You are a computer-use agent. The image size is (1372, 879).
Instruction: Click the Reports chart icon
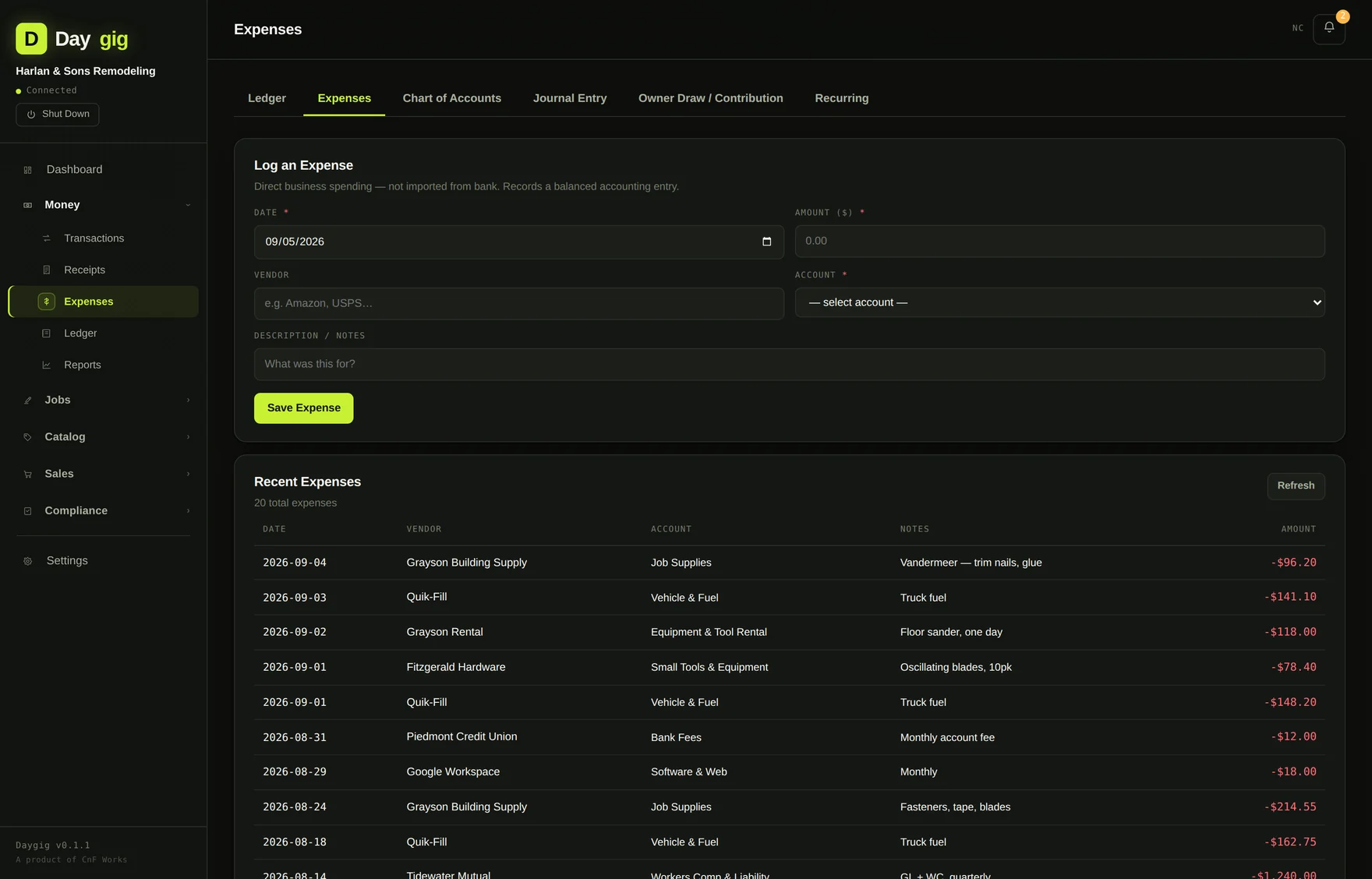coord(47,365)
